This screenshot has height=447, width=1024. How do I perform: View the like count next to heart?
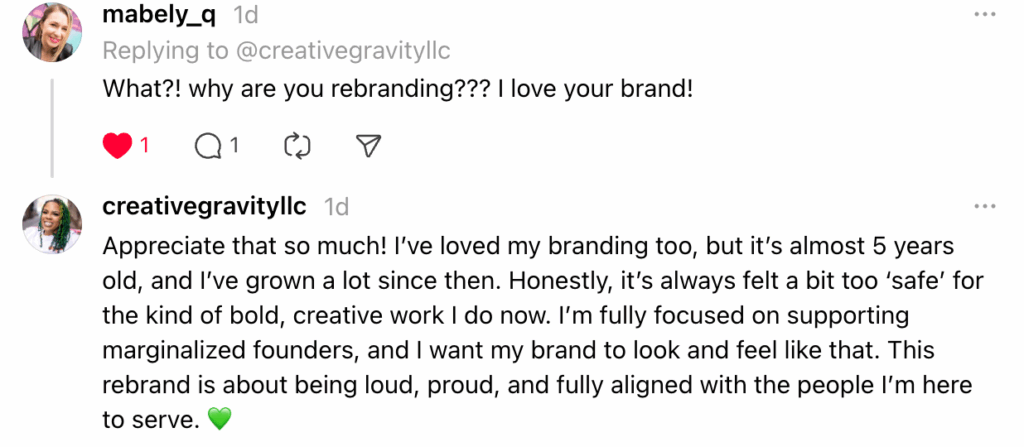pos(144,146)
